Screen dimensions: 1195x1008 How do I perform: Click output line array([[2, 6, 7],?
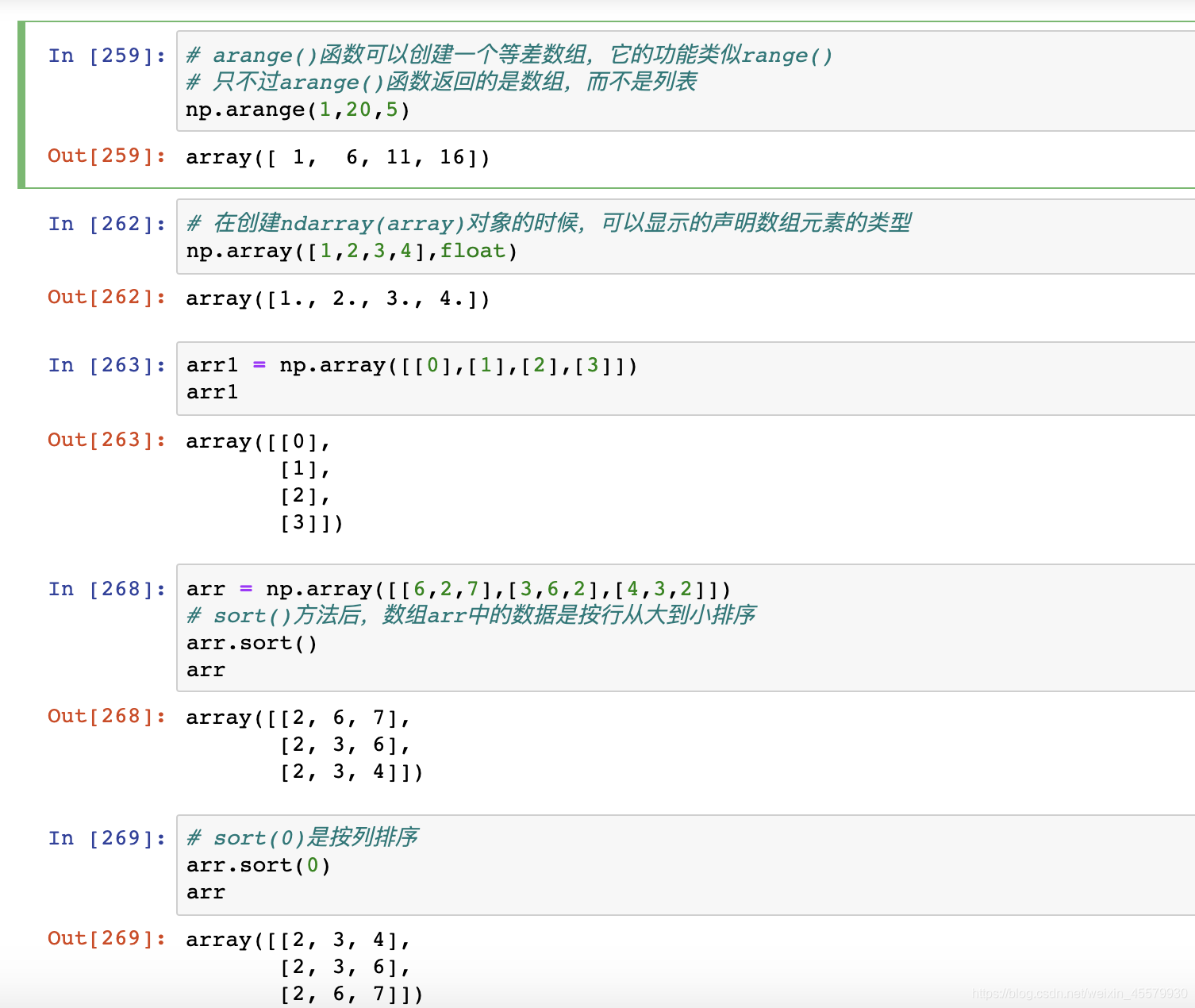(x=298, y=718)
